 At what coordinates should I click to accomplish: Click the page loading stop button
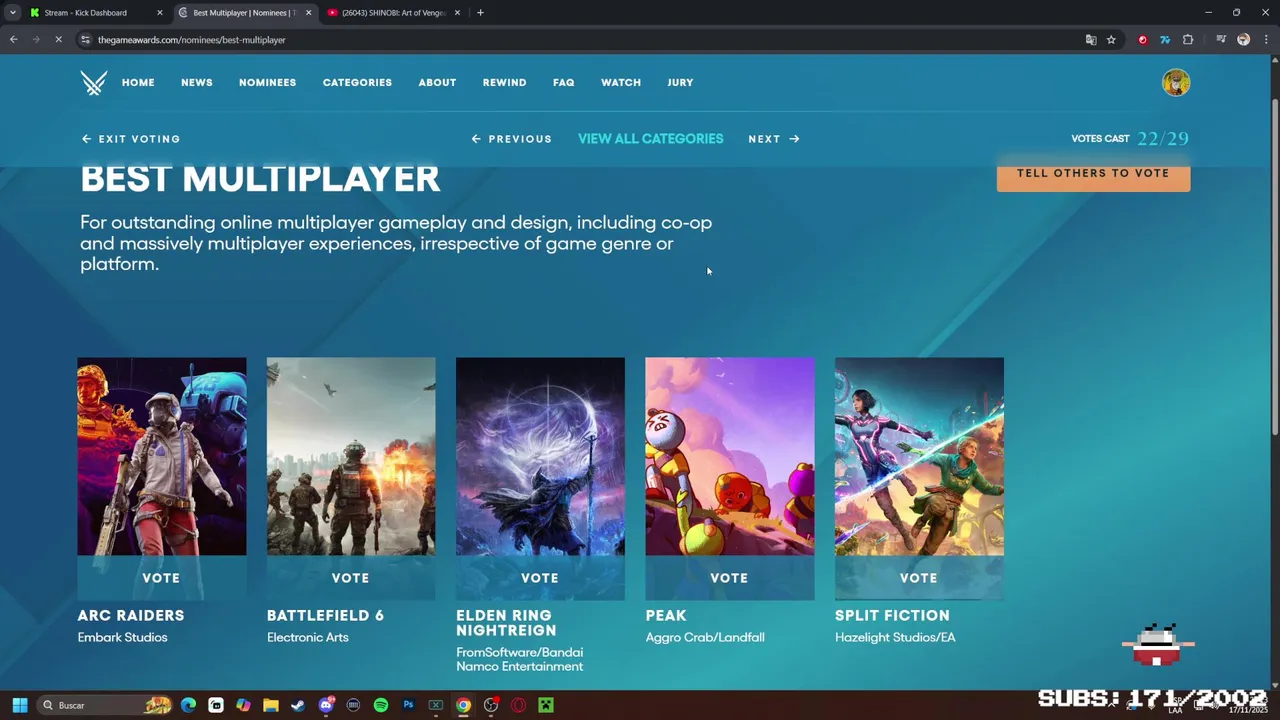coord(58,40)
